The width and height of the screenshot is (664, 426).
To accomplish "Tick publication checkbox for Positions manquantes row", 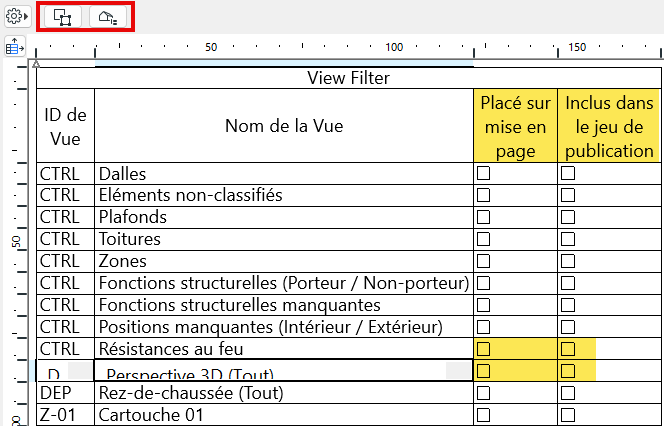I will pyautogui.click(x=568, y=327).
